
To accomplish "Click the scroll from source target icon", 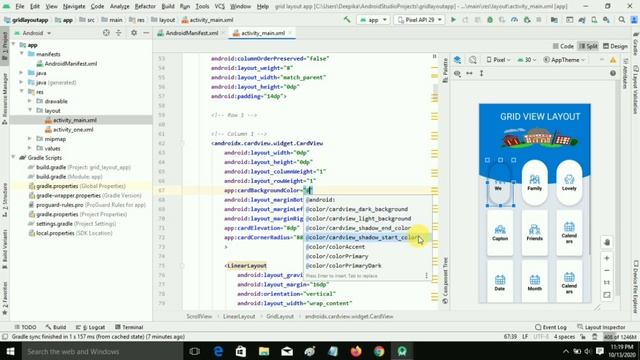I will point(106,33).
